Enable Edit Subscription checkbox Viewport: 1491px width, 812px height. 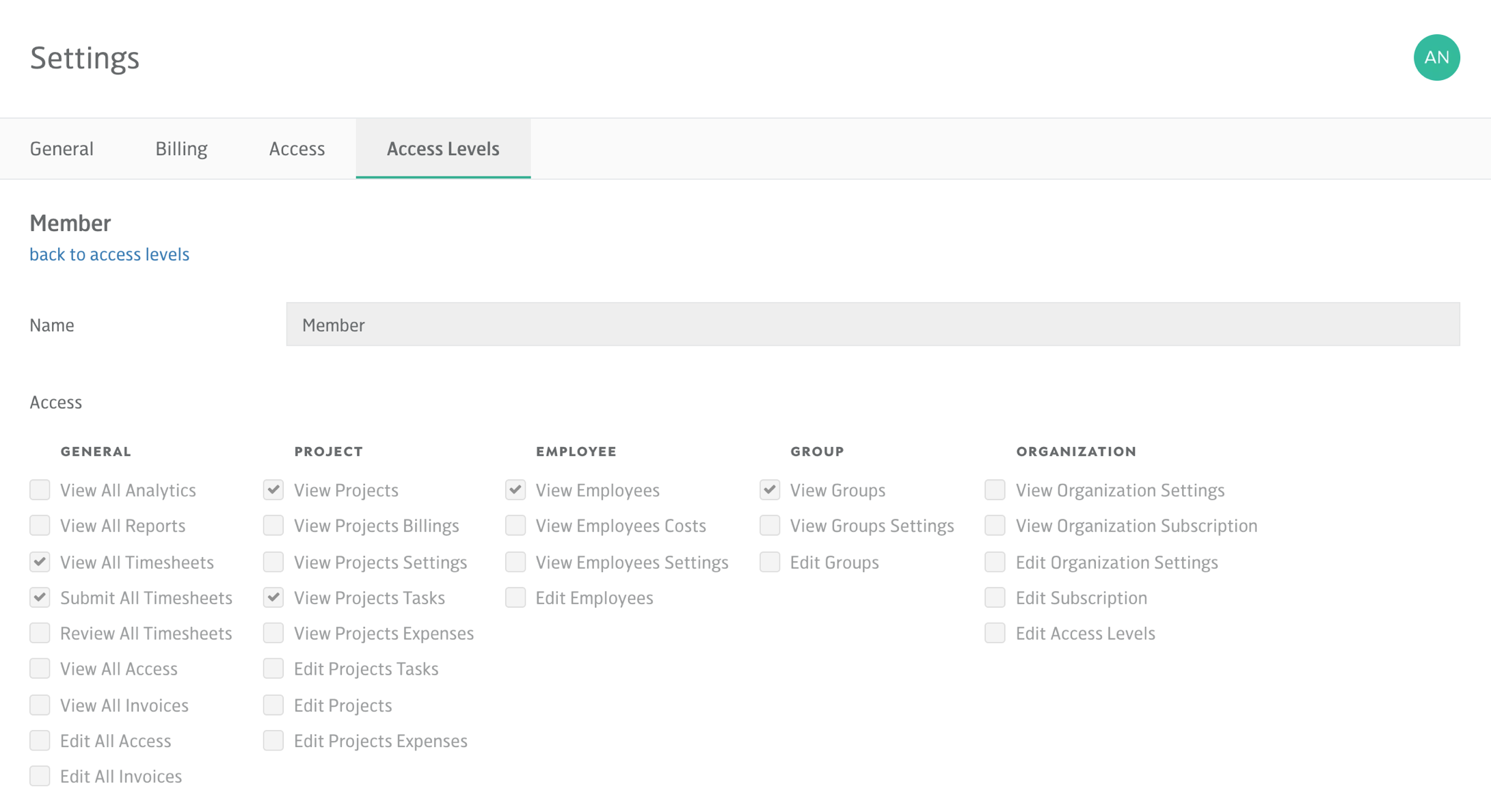[995, 597]
